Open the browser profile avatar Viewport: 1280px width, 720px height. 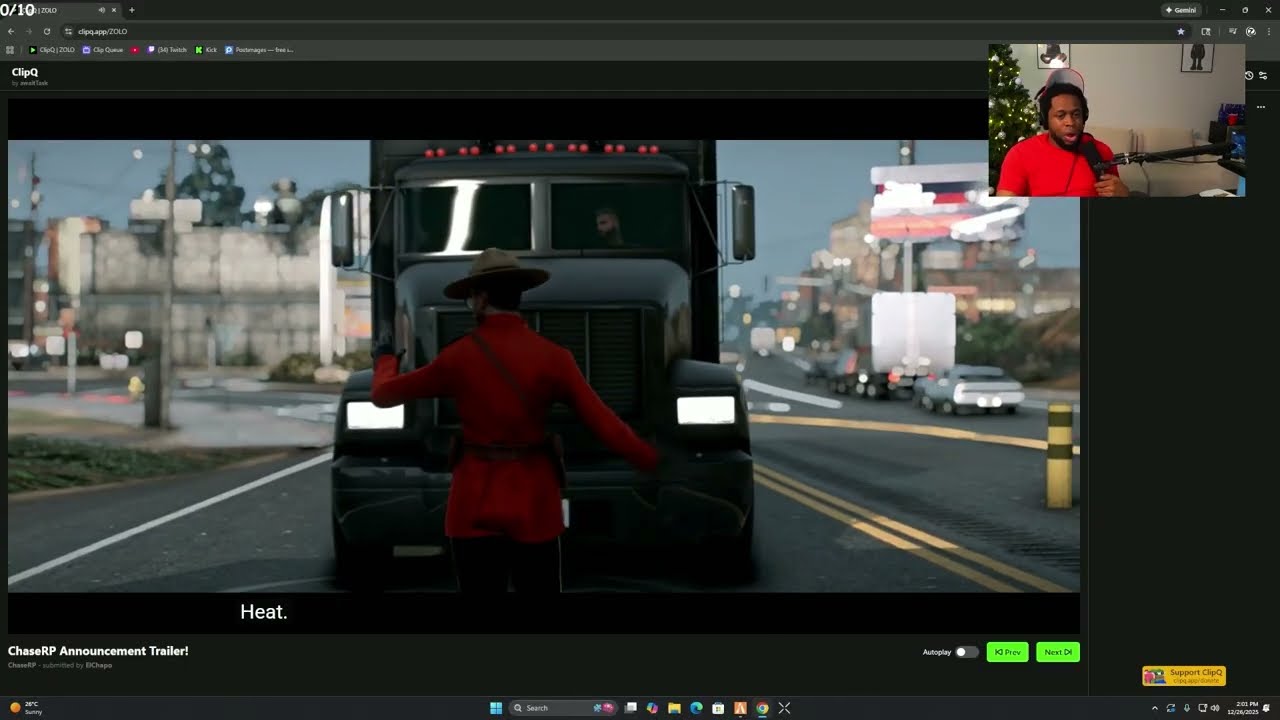click(1250, 31)
